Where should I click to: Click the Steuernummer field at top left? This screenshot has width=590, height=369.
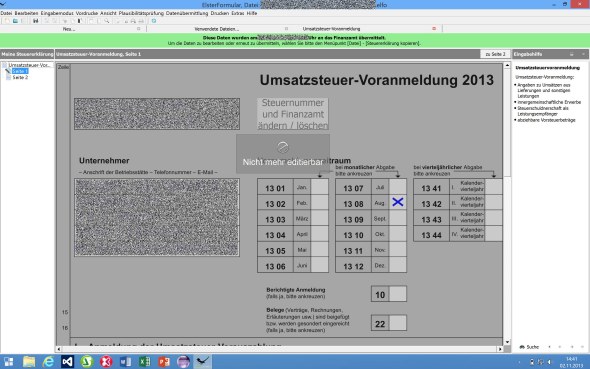(157, 114)
